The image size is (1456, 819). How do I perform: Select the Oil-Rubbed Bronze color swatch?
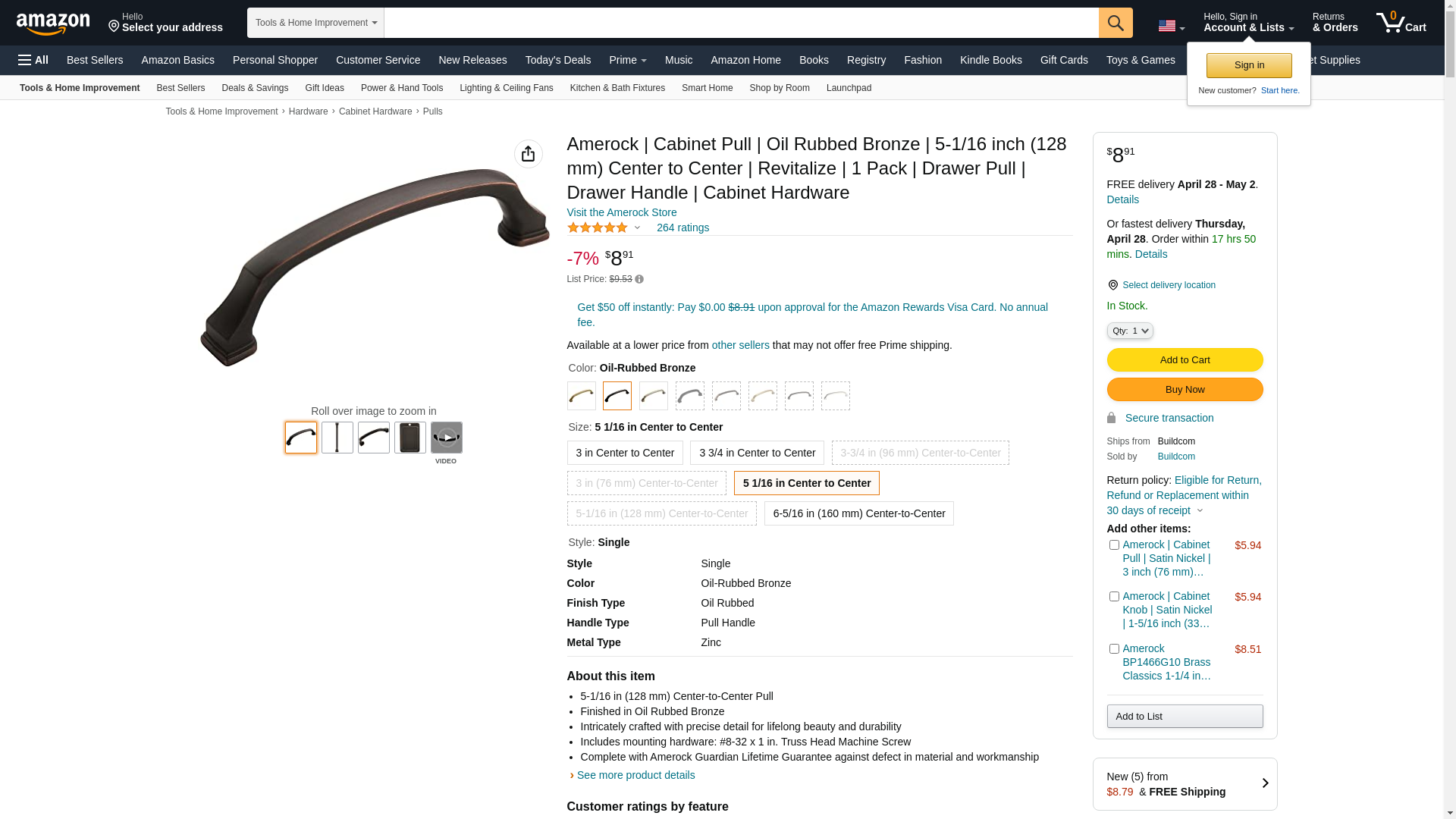point(617,396)
